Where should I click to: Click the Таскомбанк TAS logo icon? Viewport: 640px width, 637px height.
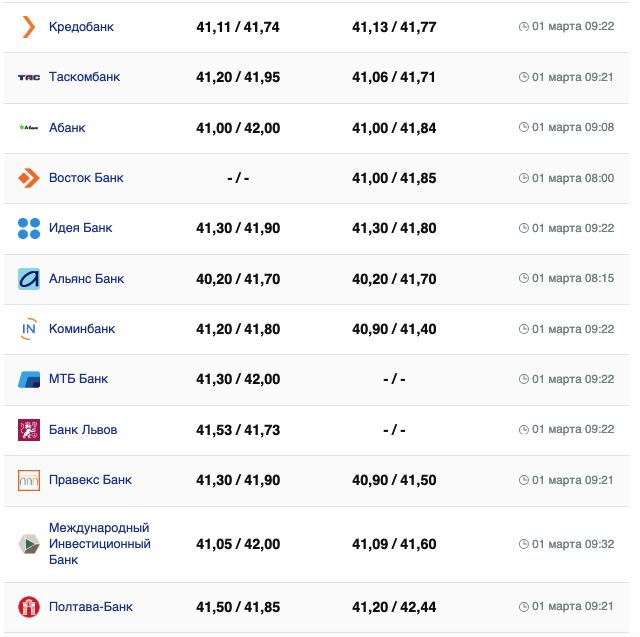click(29, 77)
